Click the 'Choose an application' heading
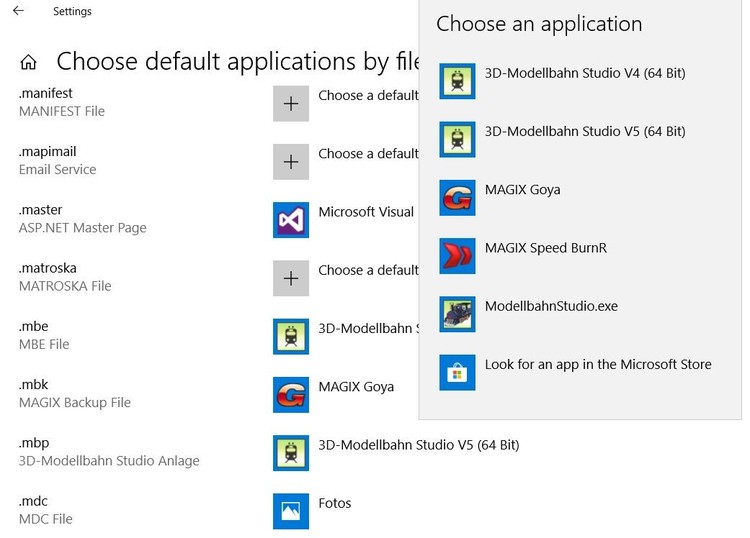Image resolution: width=750 pixels, height=538 pixels. click(539, 24)
